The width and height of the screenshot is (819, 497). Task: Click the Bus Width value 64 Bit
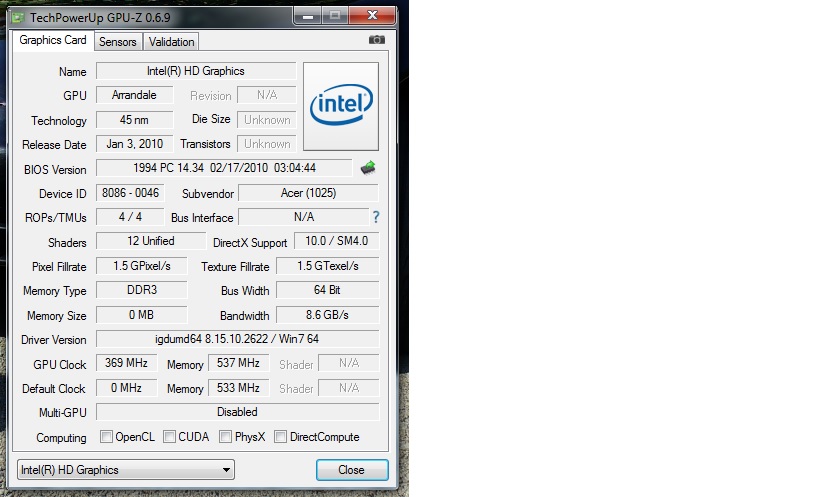pyautogui.click(x=327, y=290)
